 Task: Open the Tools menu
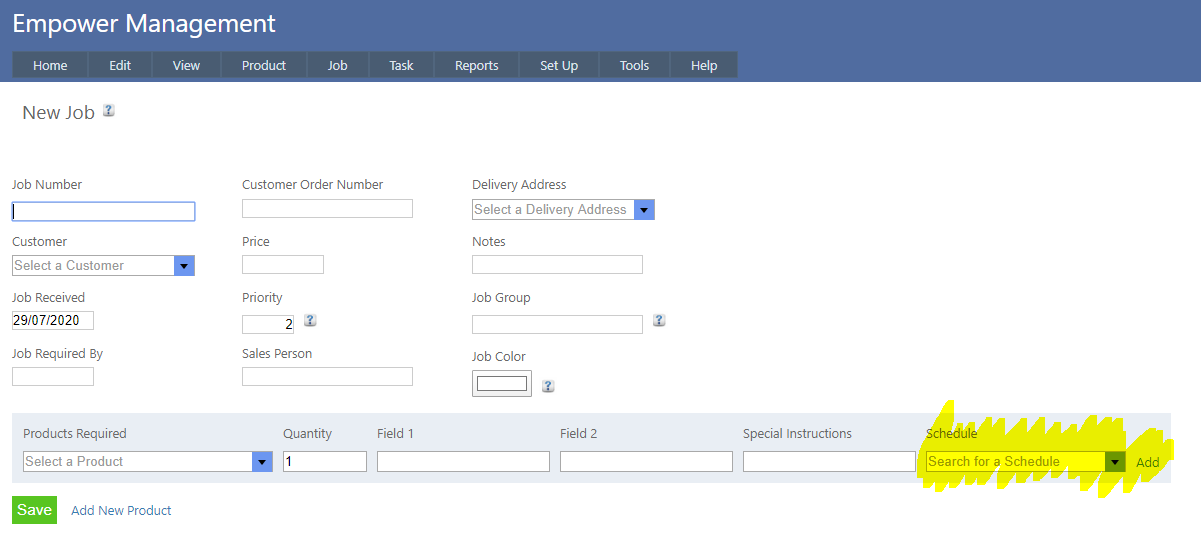pyautogui.click(x=634, y=66)
